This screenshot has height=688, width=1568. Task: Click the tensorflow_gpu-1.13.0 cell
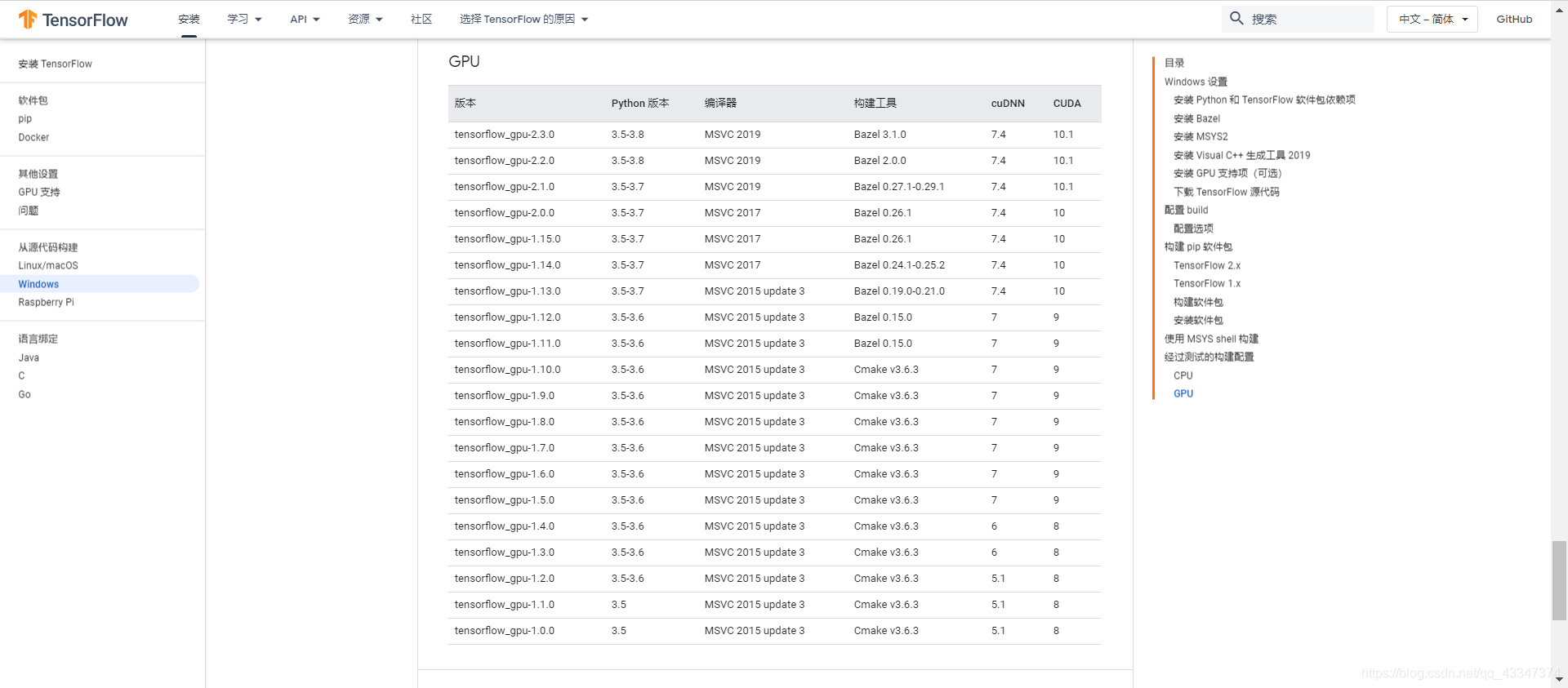[x=508, y=291]
